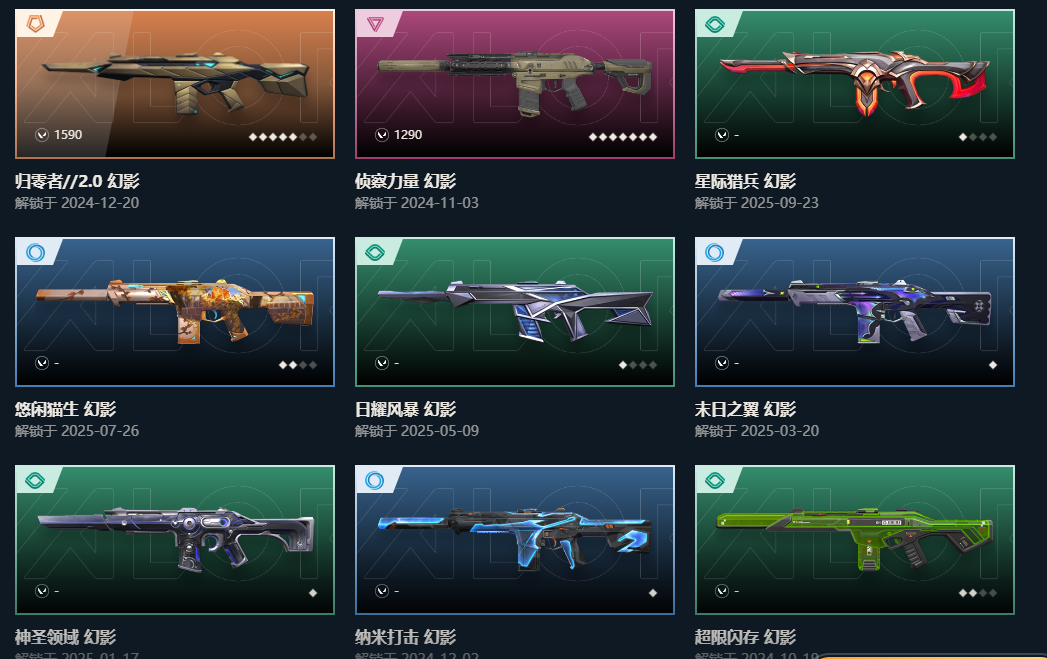Click the green tier badge on 神圣领域 幻影
The image size is (1047, 659).
[x=35, y=480]
